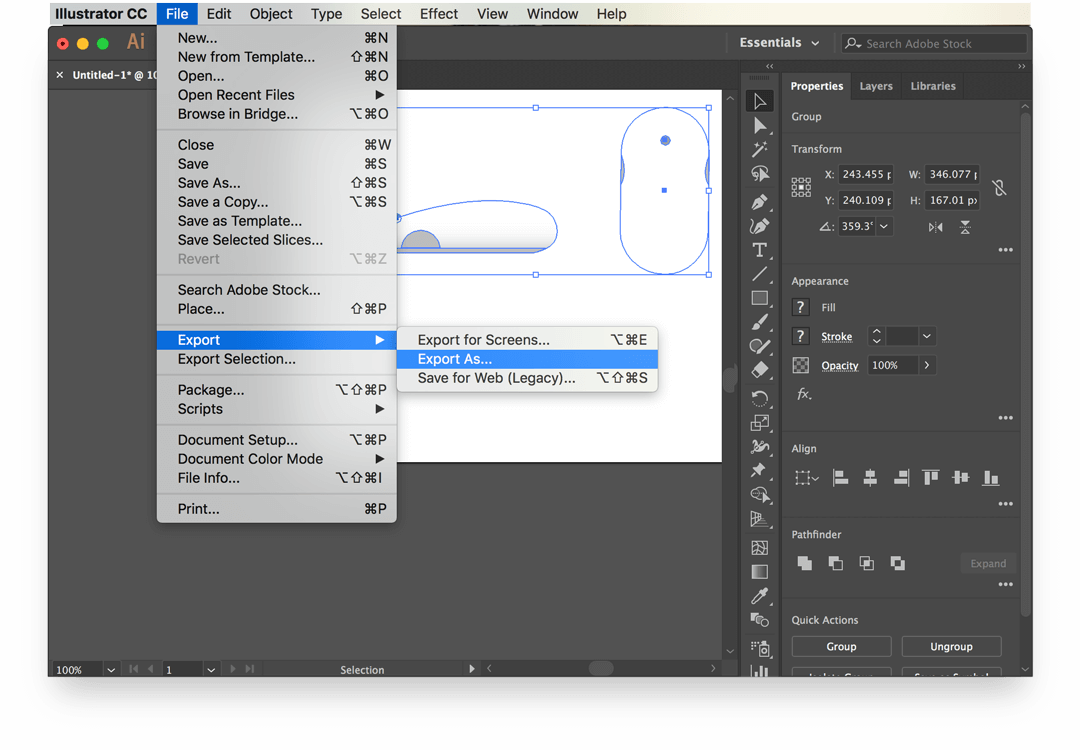Switch to the Layers tab

pos(875,86)
